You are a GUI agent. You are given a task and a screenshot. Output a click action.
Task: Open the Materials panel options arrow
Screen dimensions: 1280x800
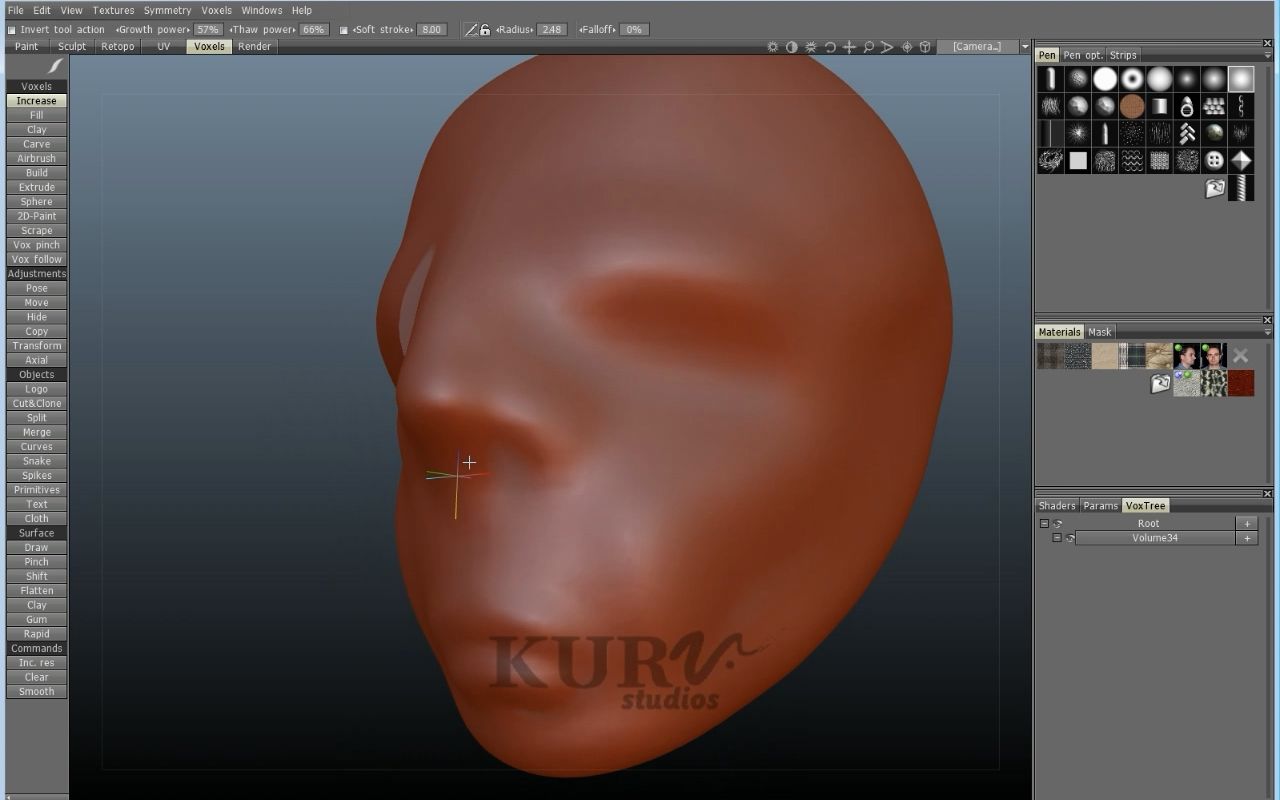(1268, 333)
